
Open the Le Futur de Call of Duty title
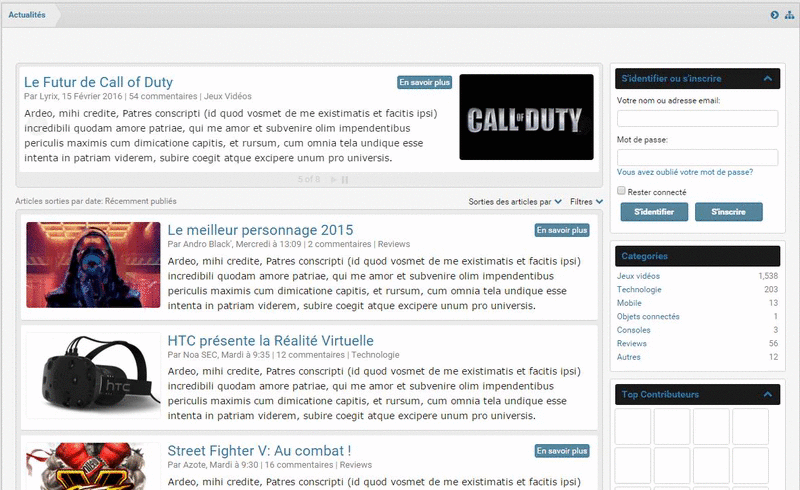click(98, 82)
